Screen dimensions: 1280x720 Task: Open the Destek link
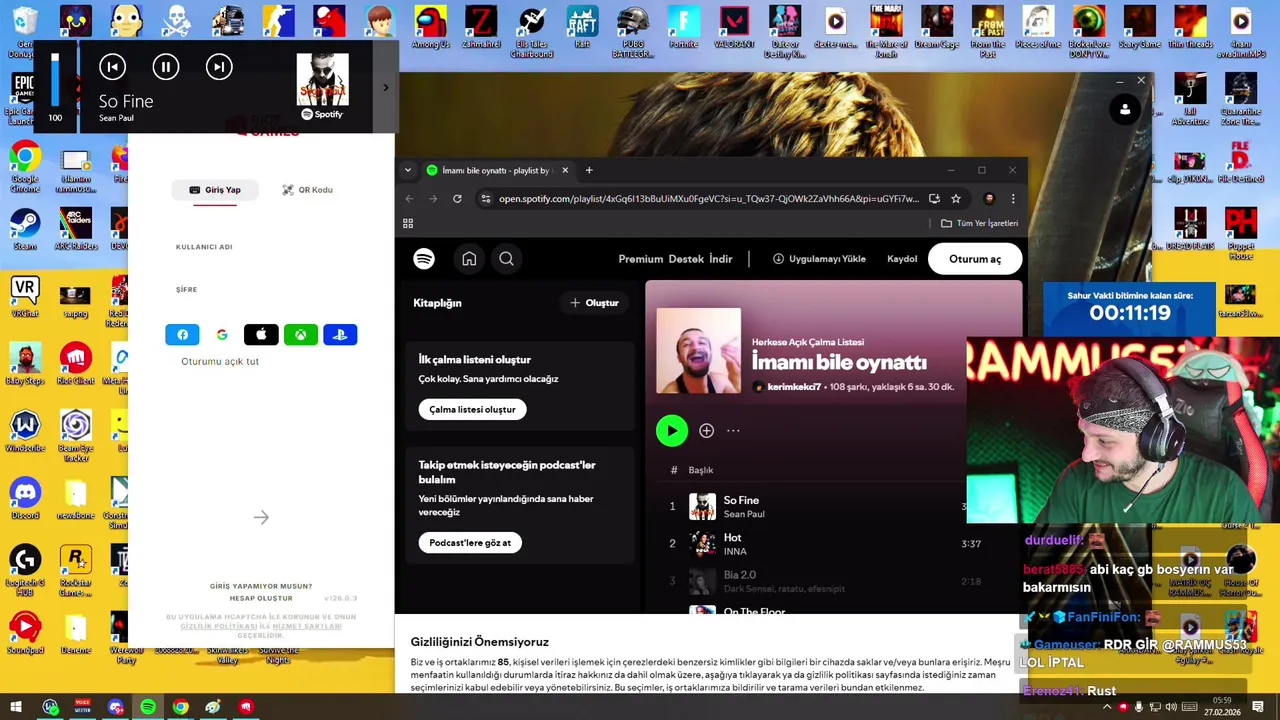[x=686, y=259]
